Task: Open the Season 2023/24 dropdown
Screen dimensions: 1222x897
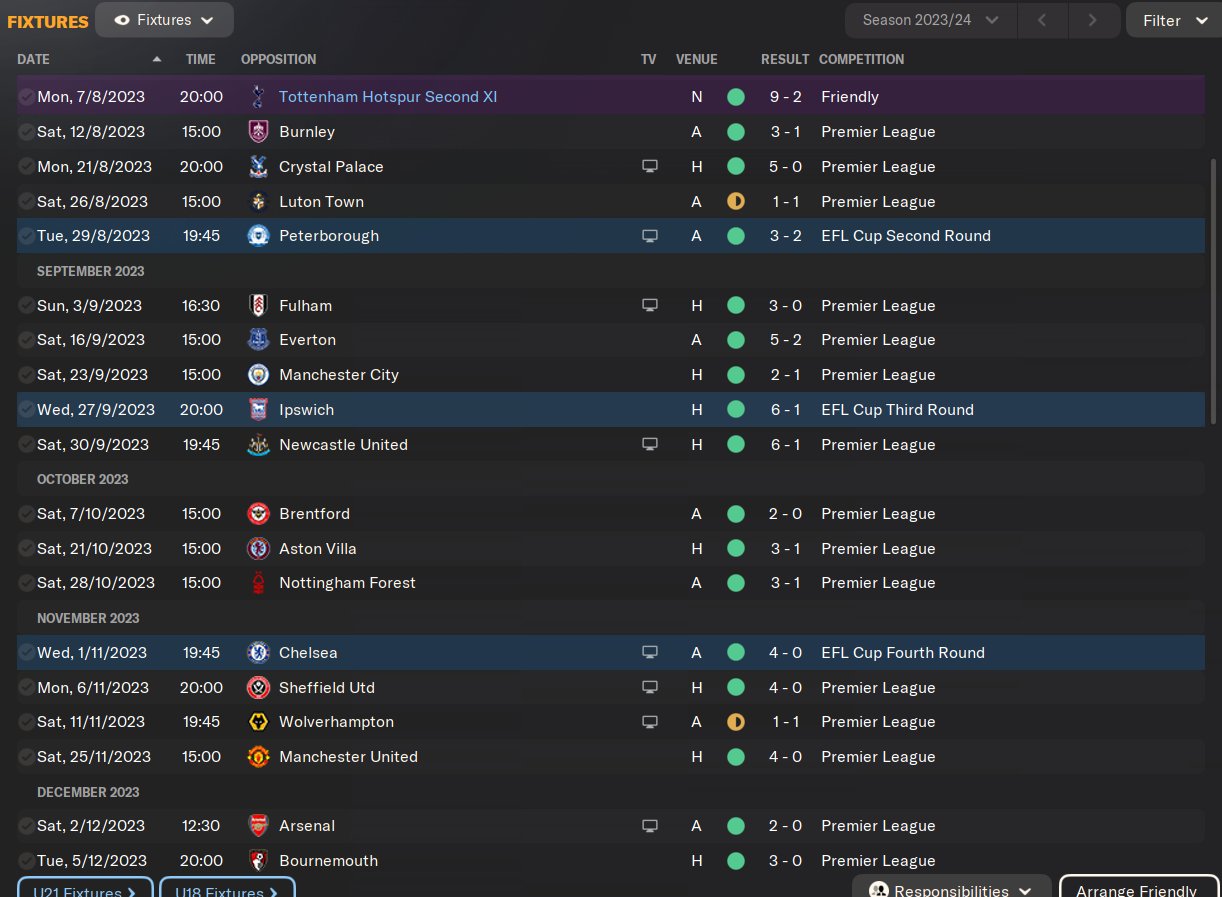Action: pyautogui.click(x=930, y=20)
